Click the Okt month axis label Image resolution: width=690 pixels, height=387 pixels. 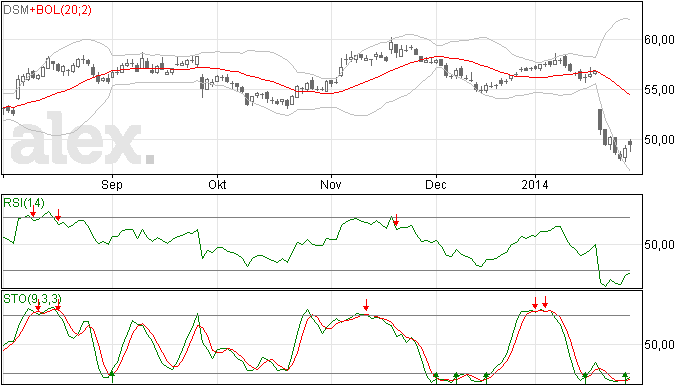pos(217,184)
